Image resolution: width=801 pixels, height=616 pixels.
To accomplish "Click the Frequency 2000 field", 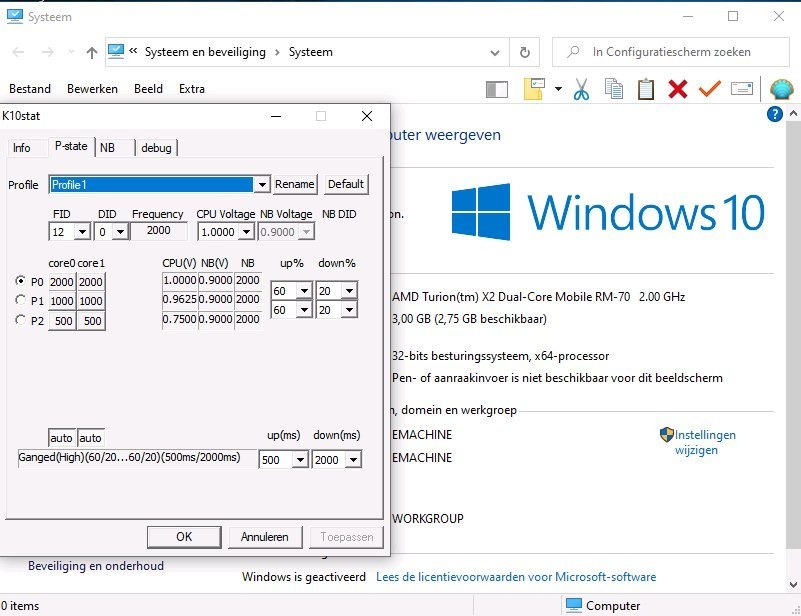I will (159, 231).
